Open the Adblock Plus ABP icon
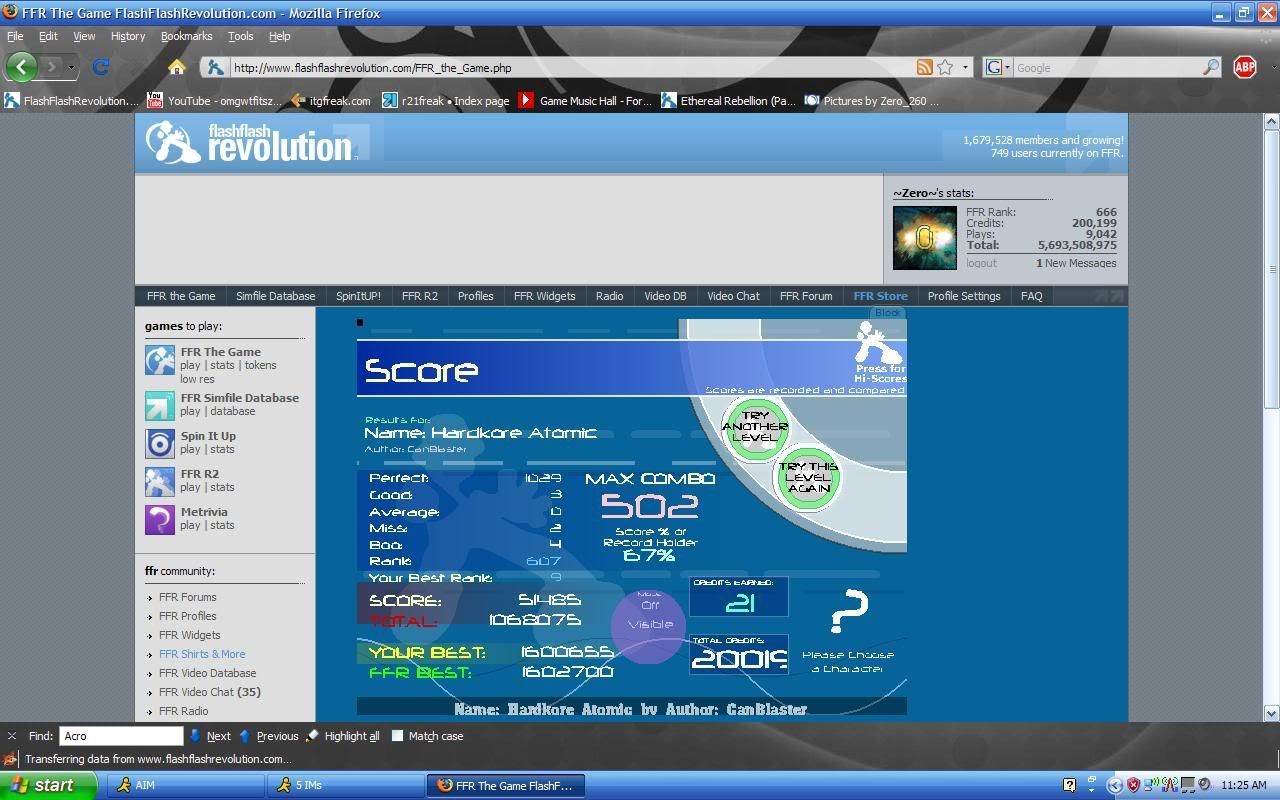This screenshot has height=800, width=1280. pos(1245,67)
